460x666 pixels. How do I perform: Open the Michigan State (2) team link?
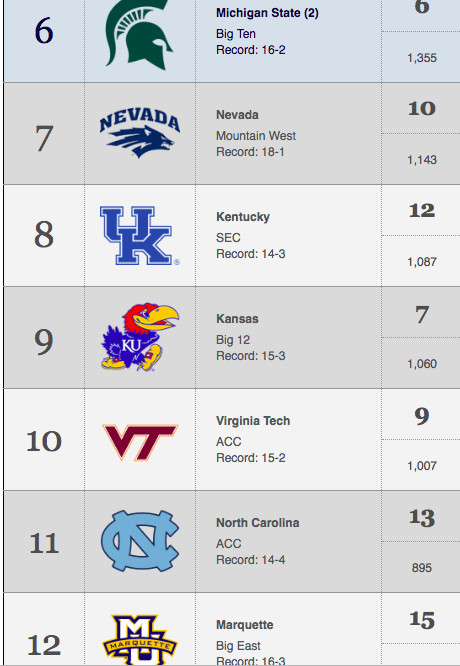click(267, 13)
